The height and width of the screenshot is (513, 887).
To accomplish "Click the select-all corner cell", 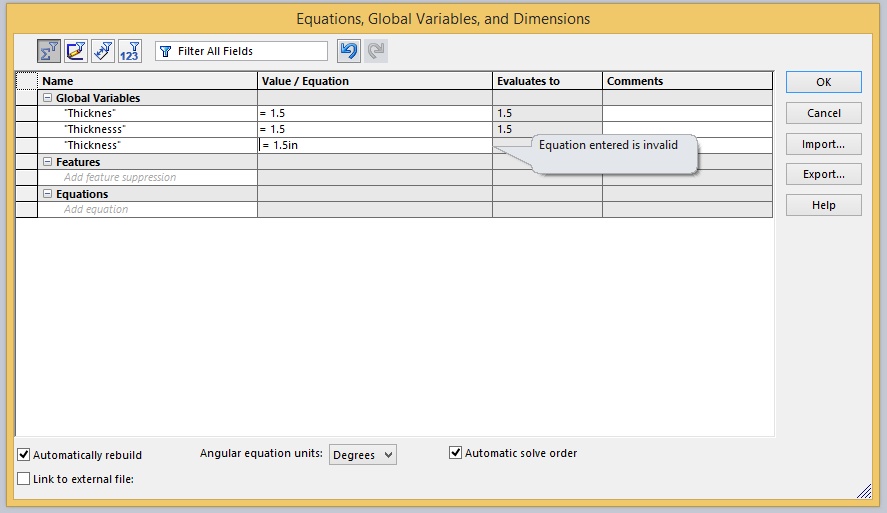I will click(x=27, y=81).
